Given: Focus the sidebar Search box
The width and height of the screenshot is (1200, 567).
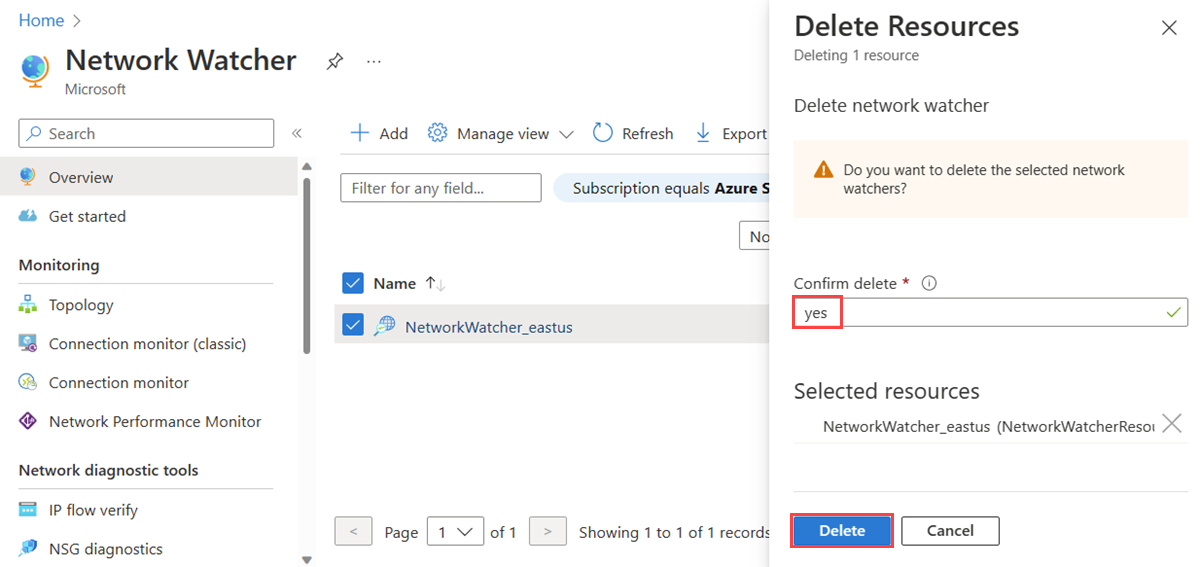Looking at the screenshot, I should [x=146, y=133].
